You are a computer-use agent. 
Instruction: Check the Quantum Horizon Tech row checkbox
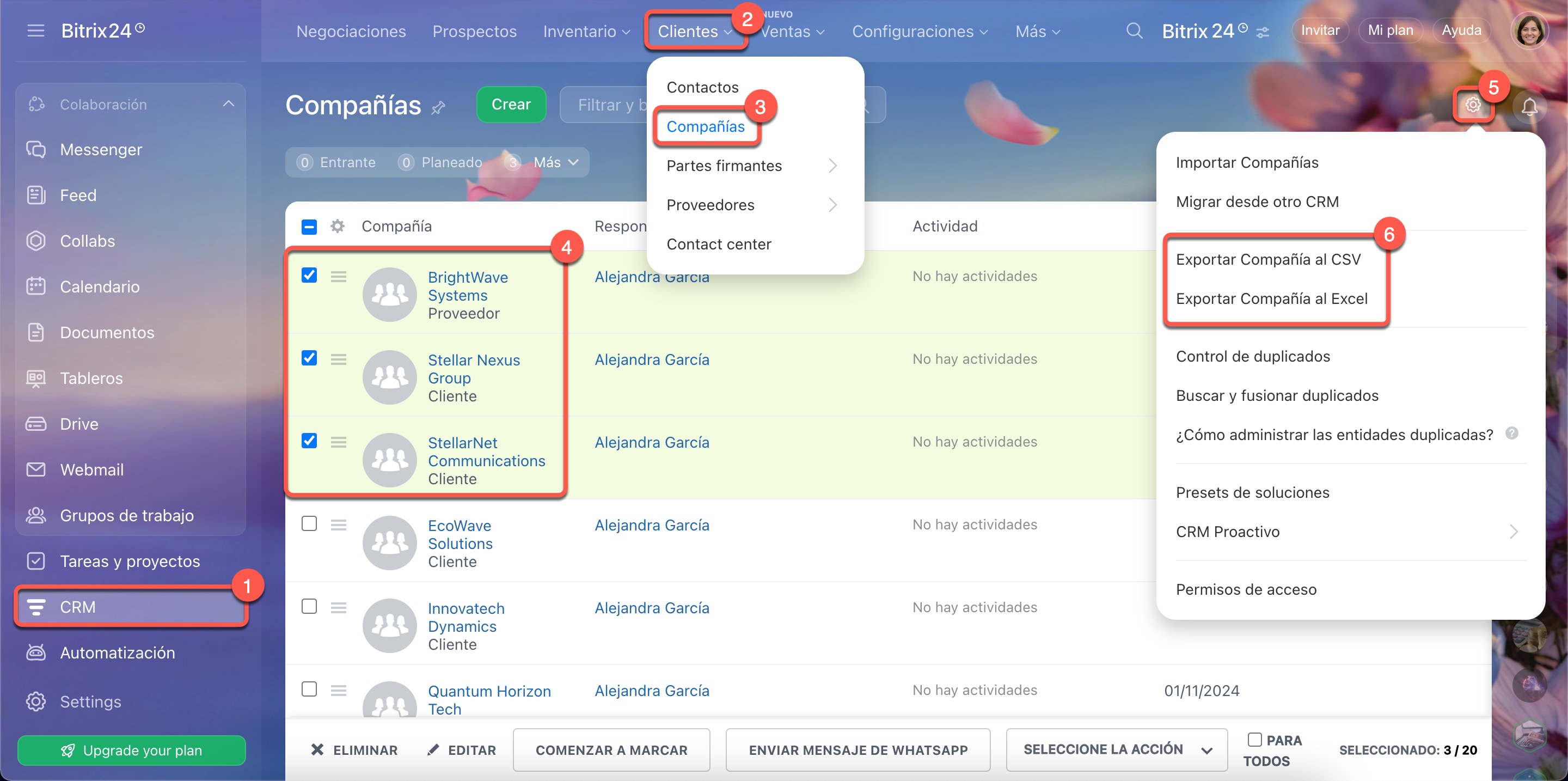point(309,689)
